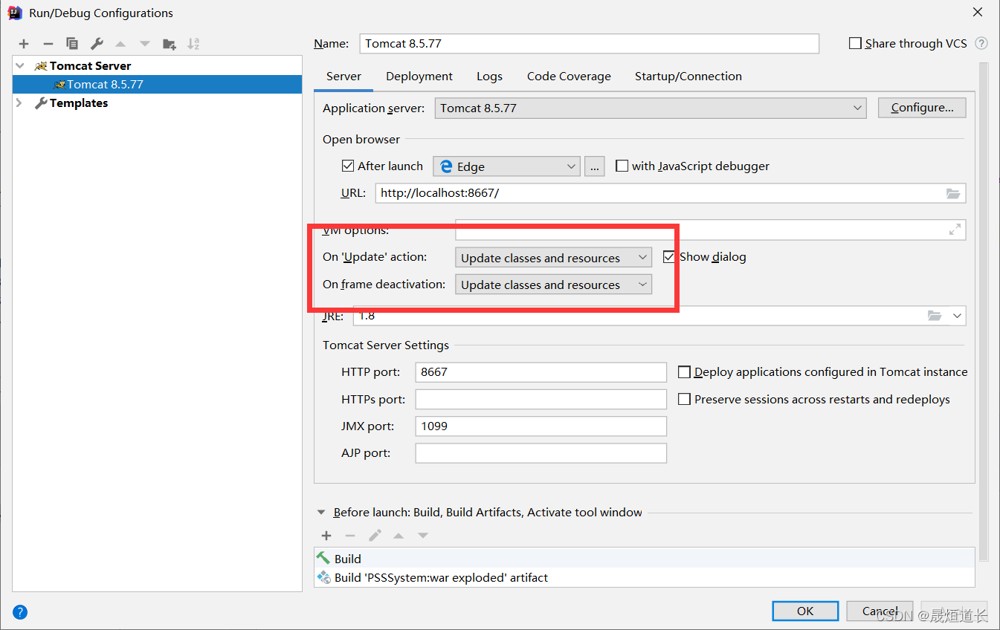Move configuration up in the list
The image size is (1000, 630).
[x=121, y=44]
